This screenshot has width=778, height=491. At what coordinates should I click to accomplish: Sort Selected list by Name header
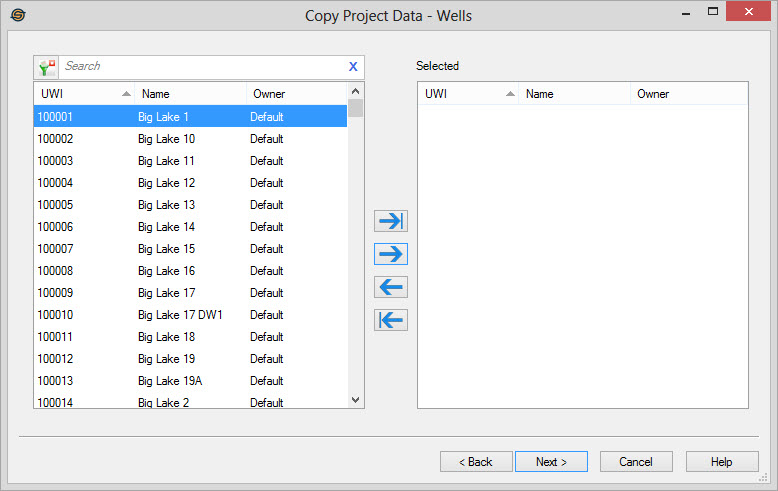tap(575, 94)
